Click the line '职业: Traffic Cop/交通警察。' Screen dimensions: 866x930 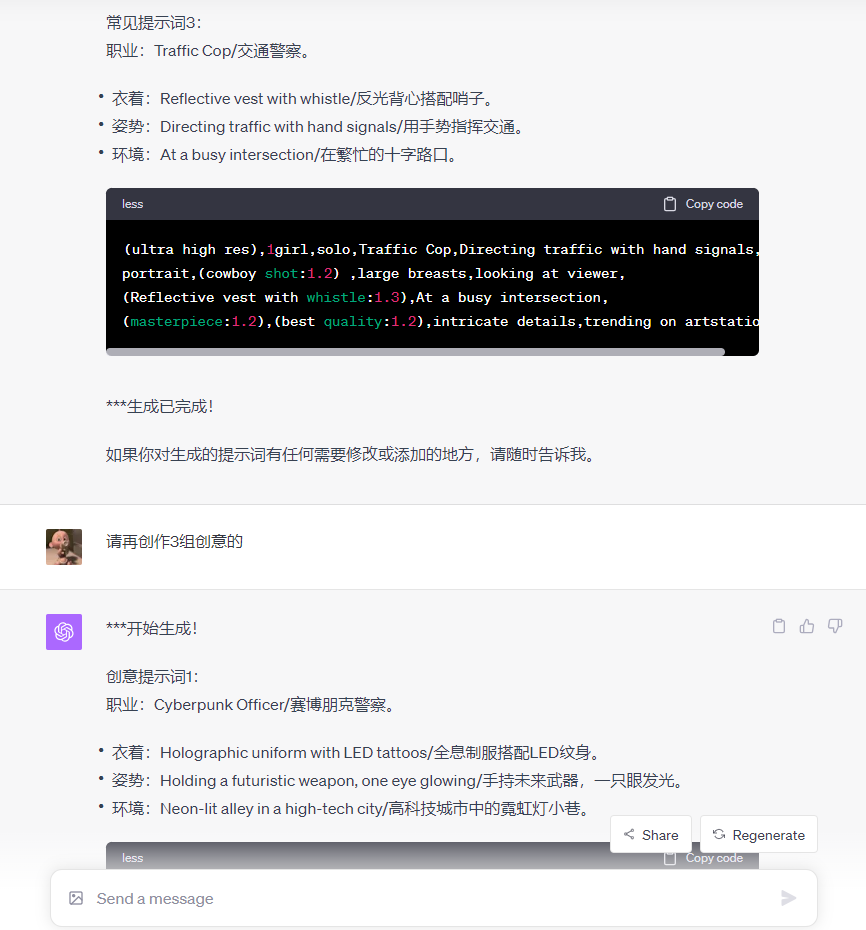click(x=208, y=51)
